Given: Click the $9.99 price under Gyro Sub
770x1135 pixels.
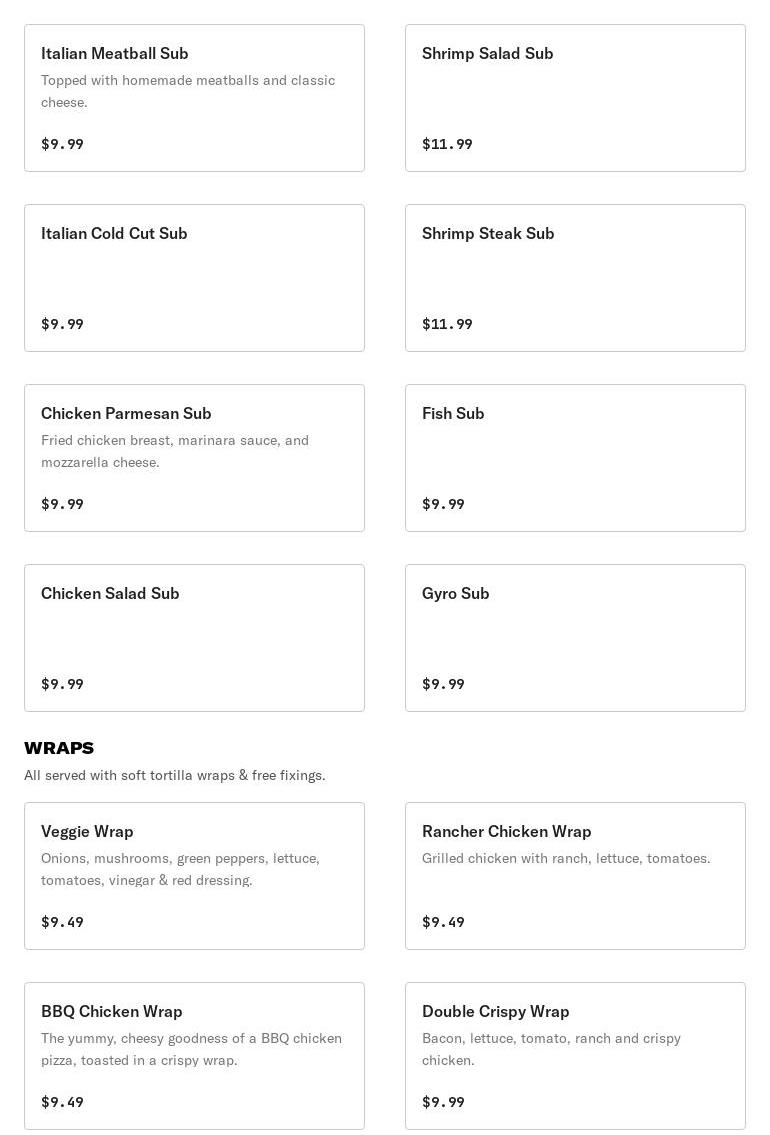Looking at the screenshot, I should tap(443, 684).
